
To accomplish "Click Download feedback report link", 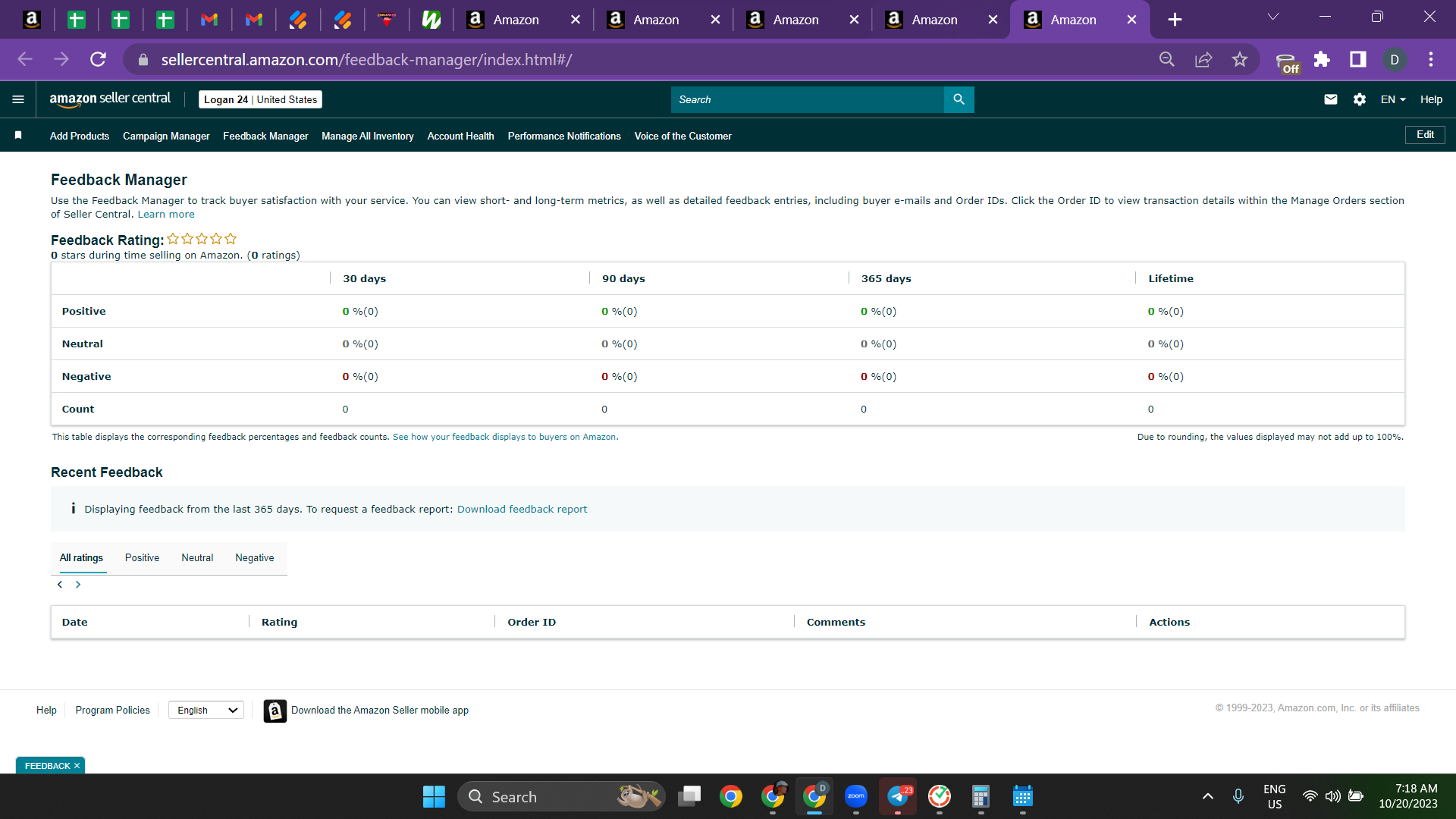I will 522,509.
